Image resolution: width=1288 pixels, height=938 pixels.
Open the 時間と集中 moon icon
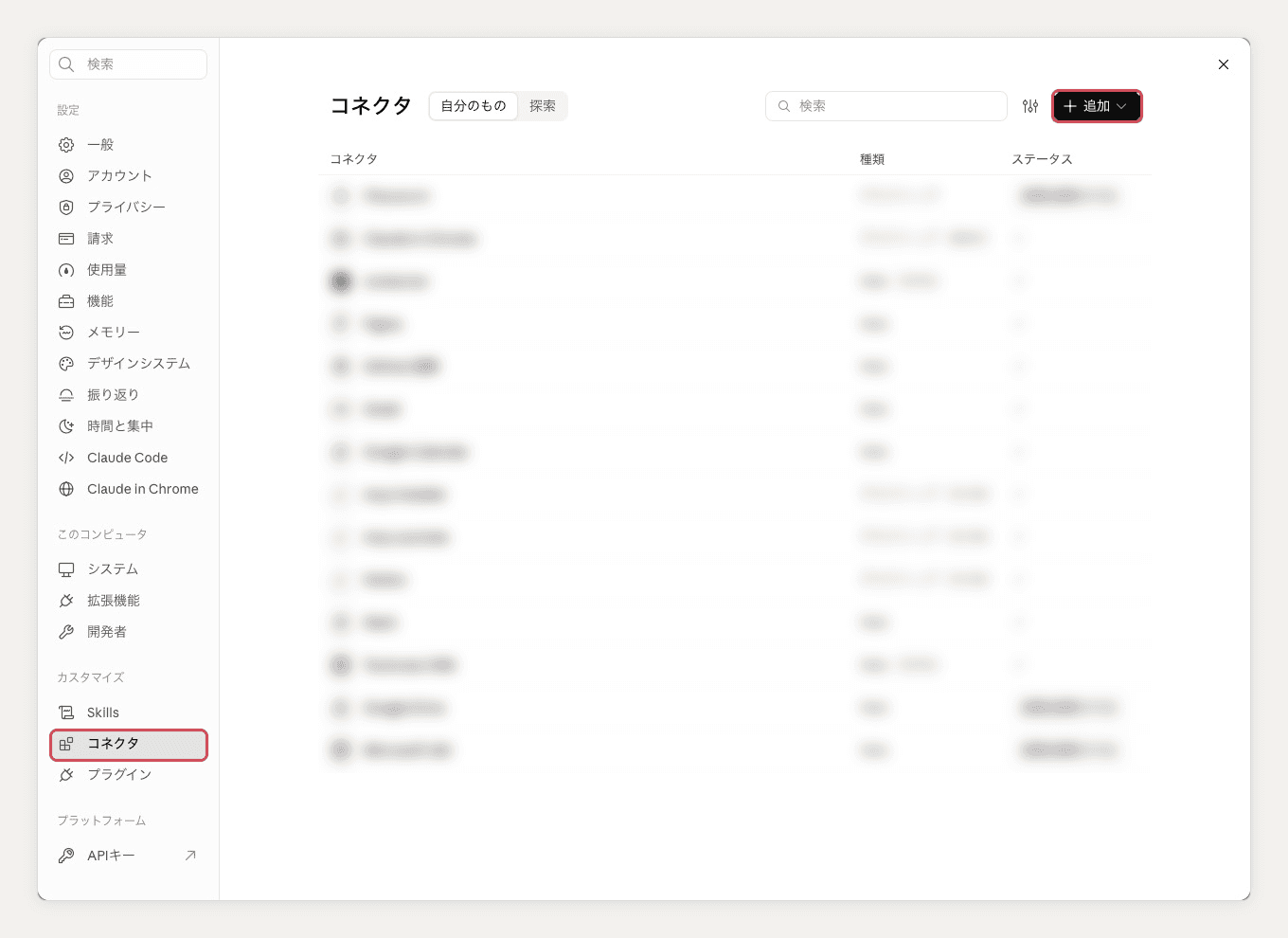tap(66, 426)
